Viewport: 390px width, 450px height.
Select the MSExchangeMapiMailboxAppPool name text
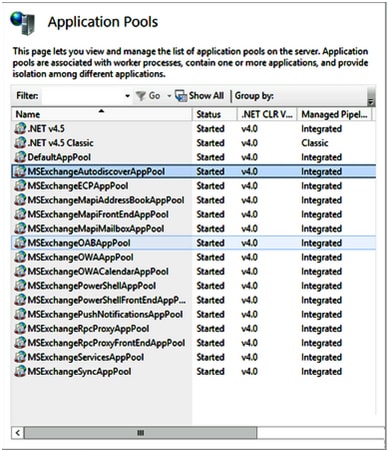(96, 229)
